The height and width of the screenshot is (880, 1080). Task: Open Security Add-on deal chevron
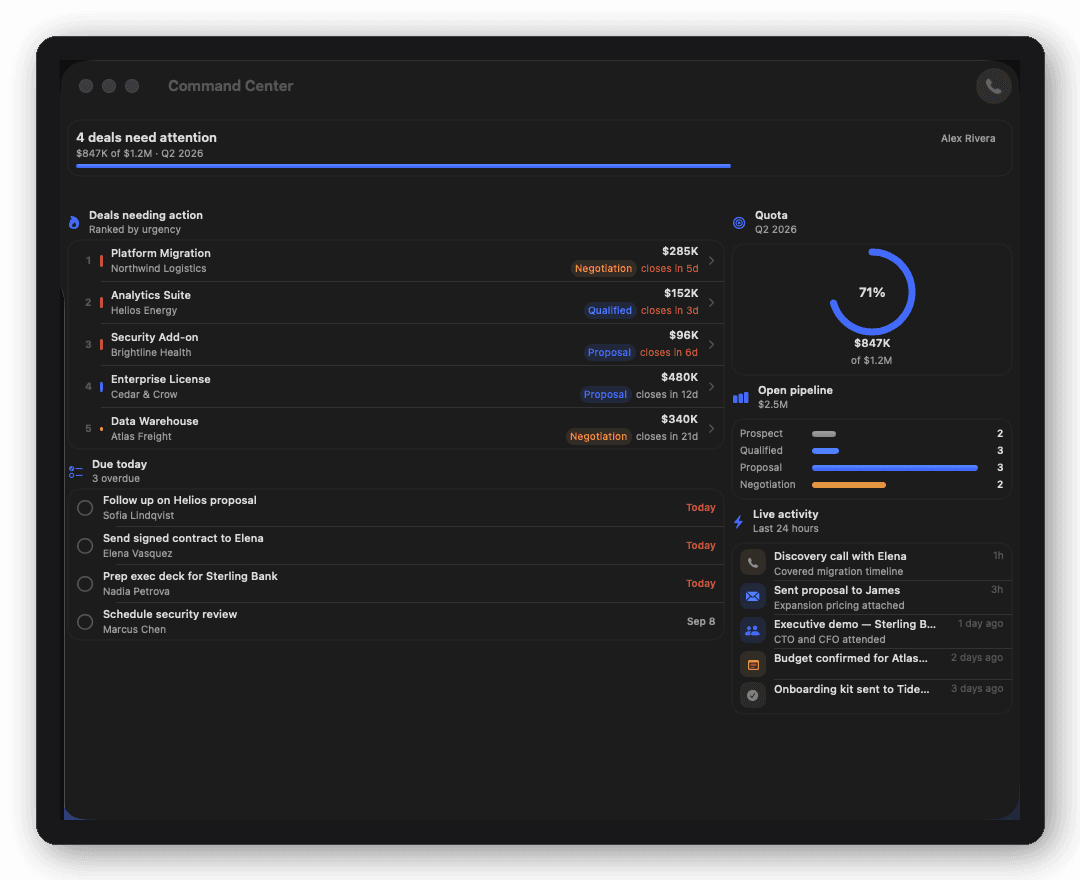point(712,345)
